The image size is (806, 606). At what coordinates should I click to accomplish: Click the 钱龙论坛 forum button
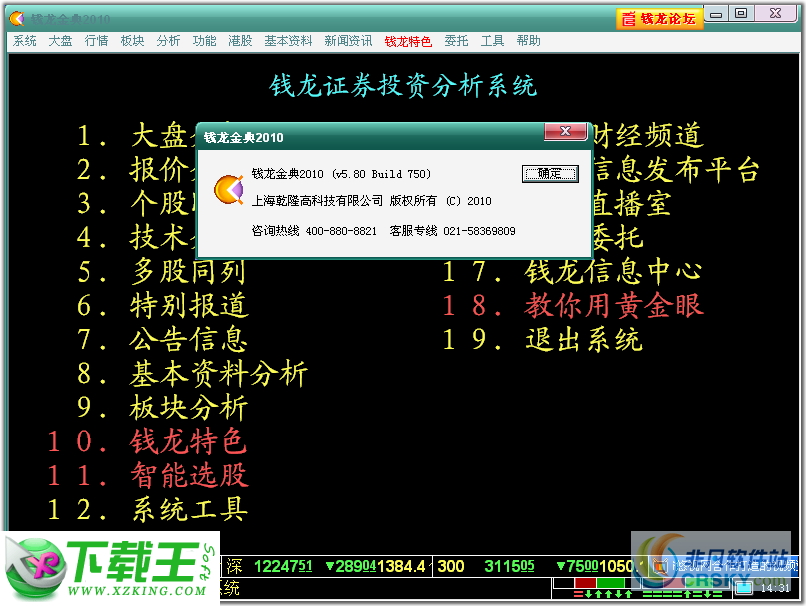coord(659,19)
